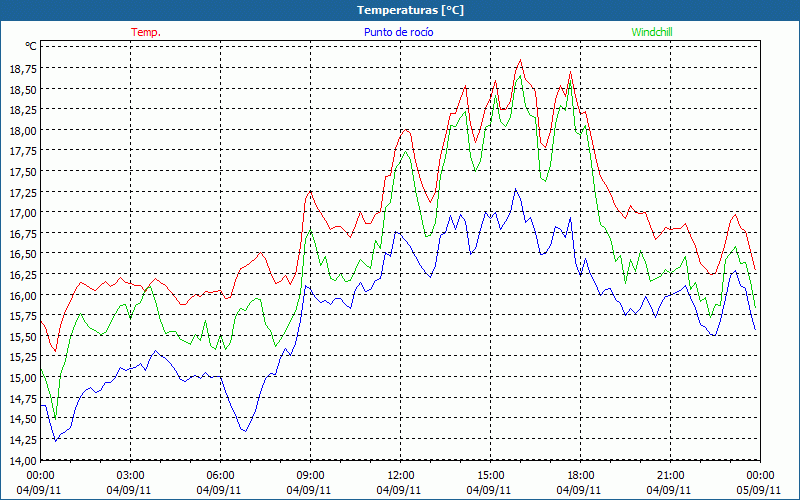Click the '05/09/11' date label

[x=759, y=490]
